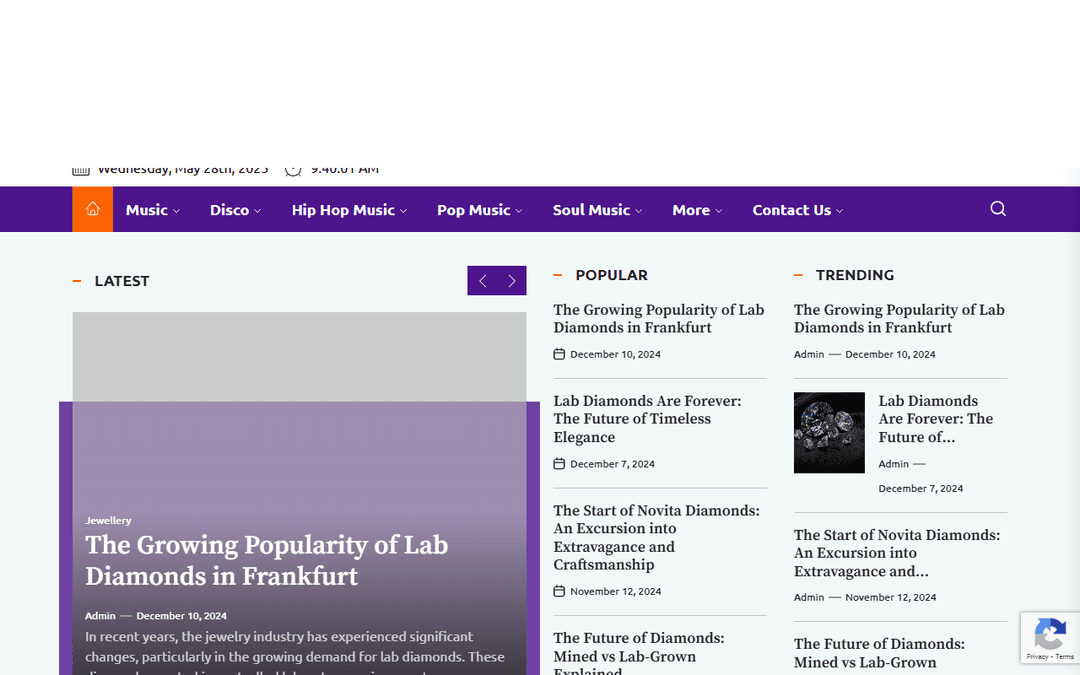Click calendar icon beside December 10, 2024 in Popular

pos(559,354)
